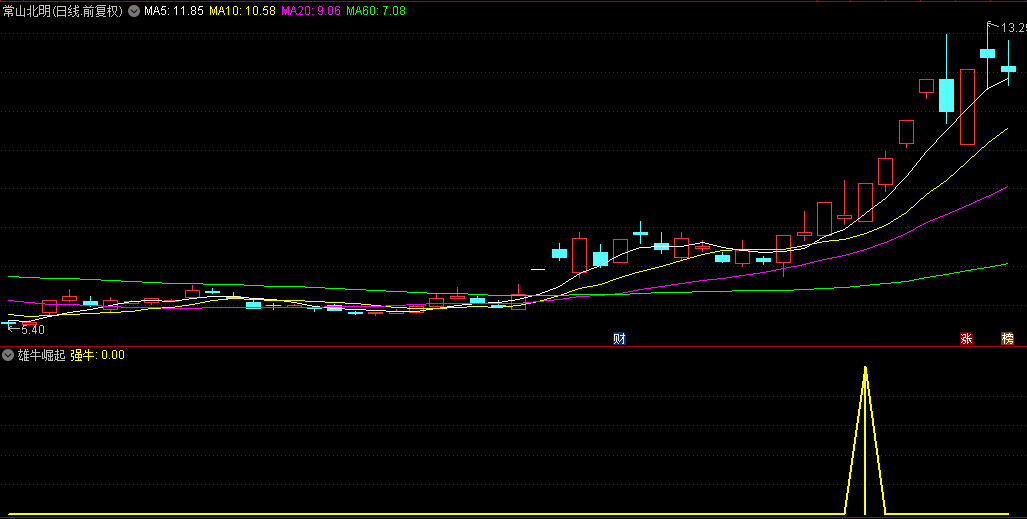Open the 涨 limit-up event marker
1027x519 pixels.
[966, 339]
